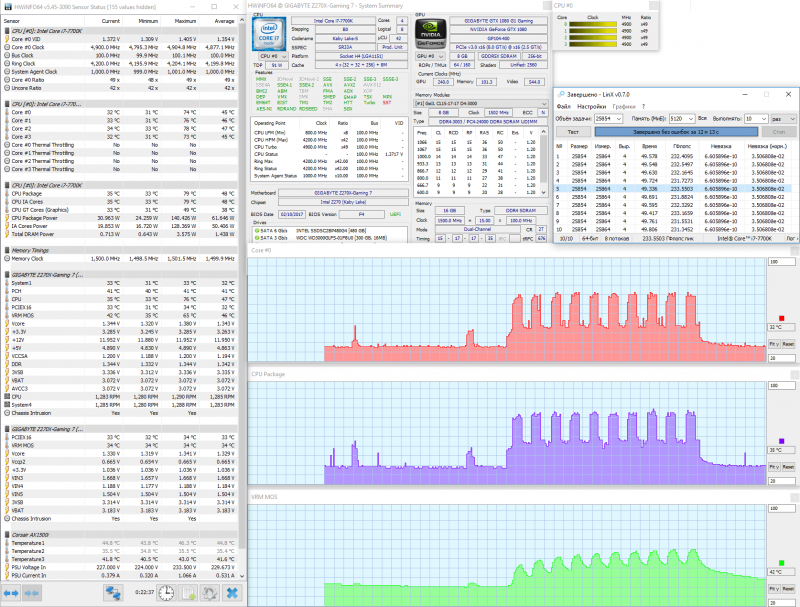Click the Гфлопс column header in LinX
This screenshot has width=800, height=607.
click(x=682, y=146)
